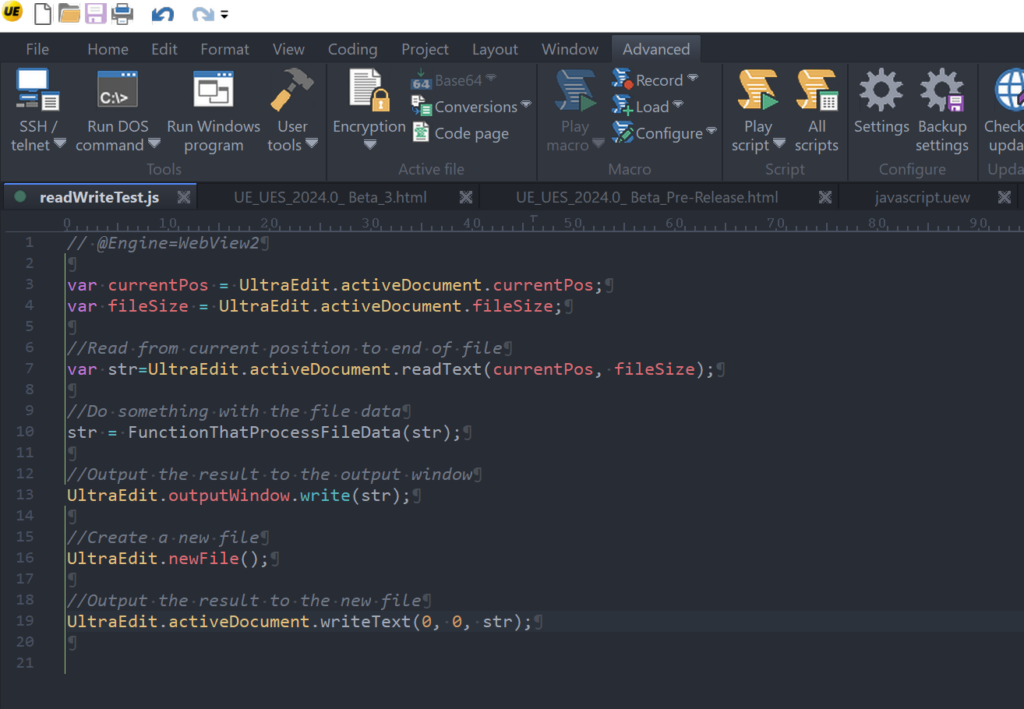Switch to the javascript.uew file tab
The height and width of the screenshot is (709, 1024).
[922, 197]
